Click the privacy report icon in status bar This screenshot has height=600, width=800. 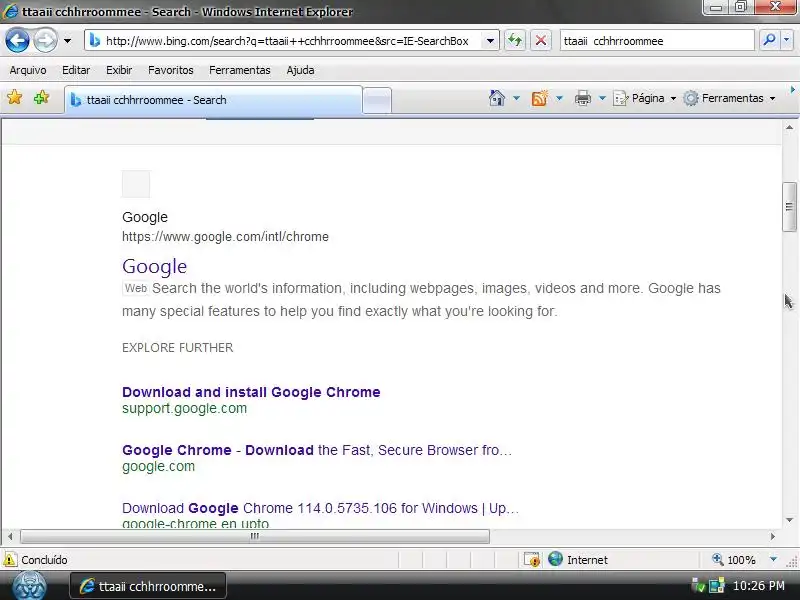[532, 560]
